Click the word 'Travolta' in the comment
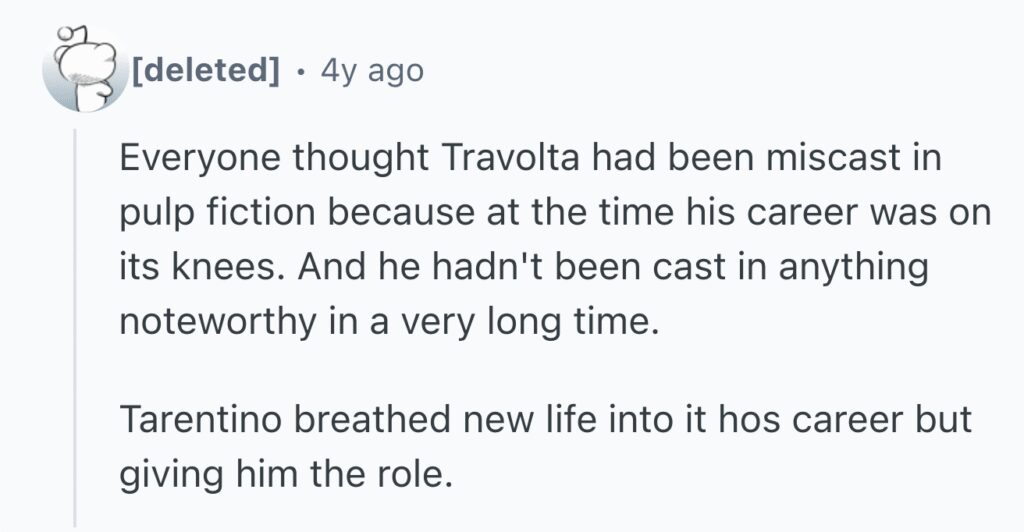1024x532 pixels. coord(510,158)
